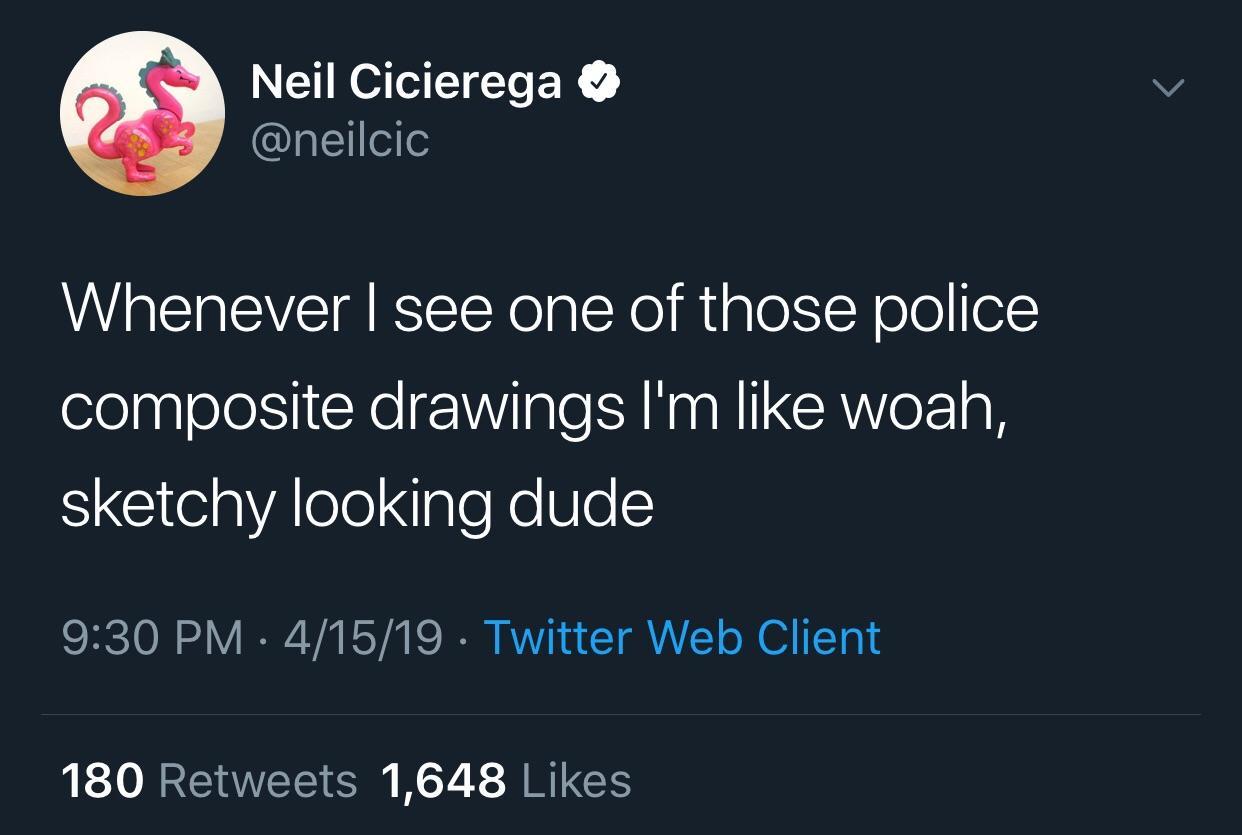Click the 180 retweet count number

click(103, 781)
